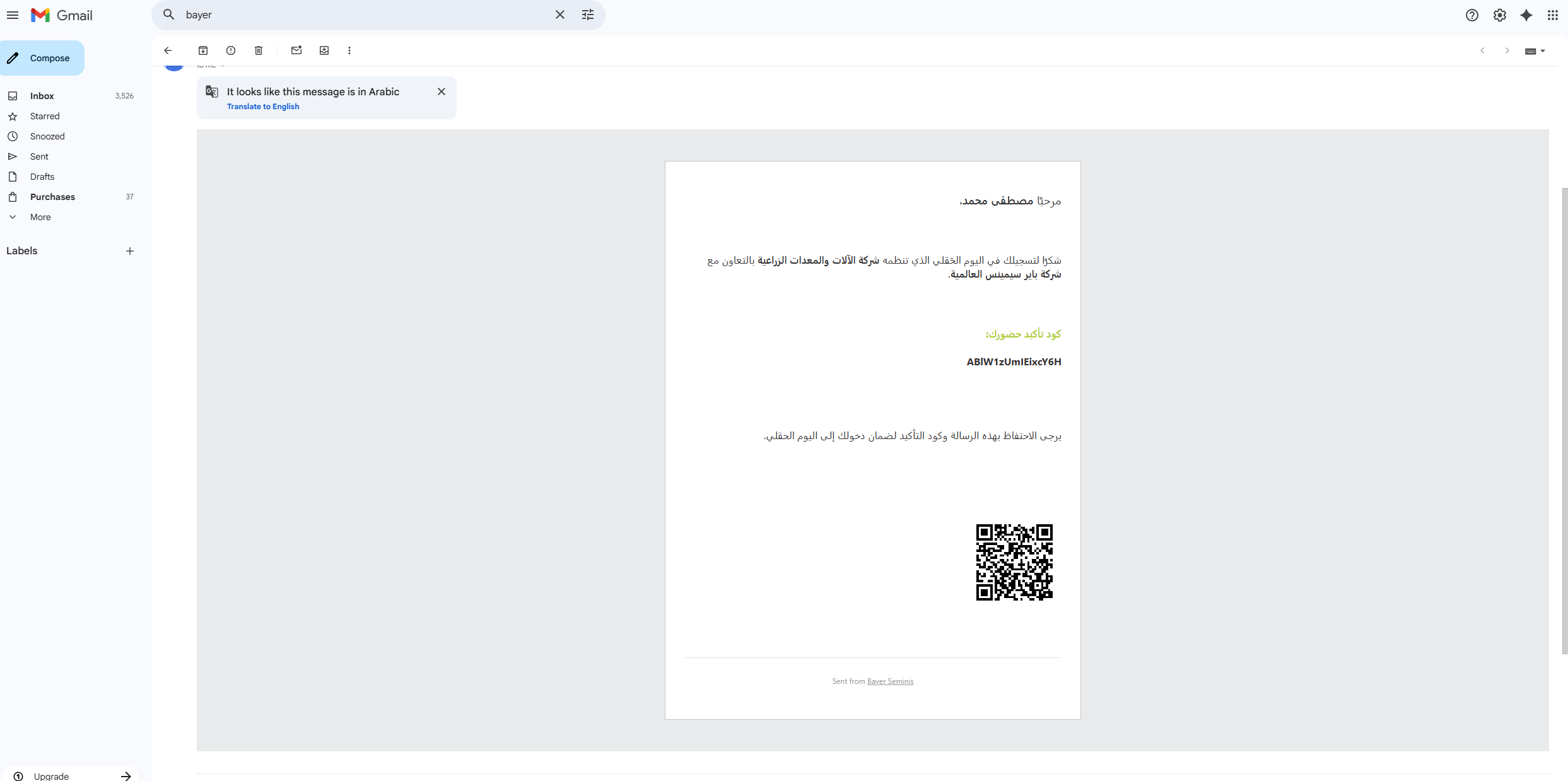Screen dimensions: 1568x781
Task: Open the Gemini sparkle icon
Action: pyautogui.click(x=1526, y=15)
